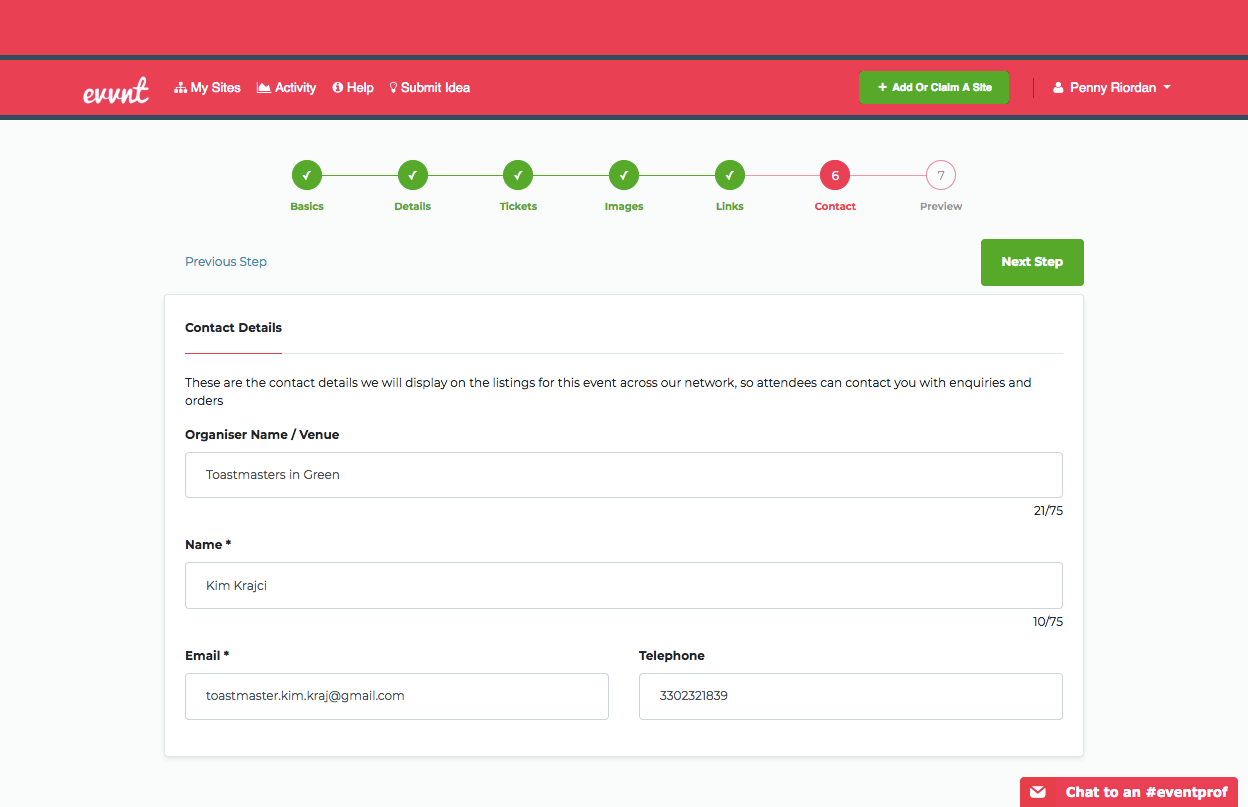Go to the Links step circle
Viewport: 1248px width, 807px height.
730,176
